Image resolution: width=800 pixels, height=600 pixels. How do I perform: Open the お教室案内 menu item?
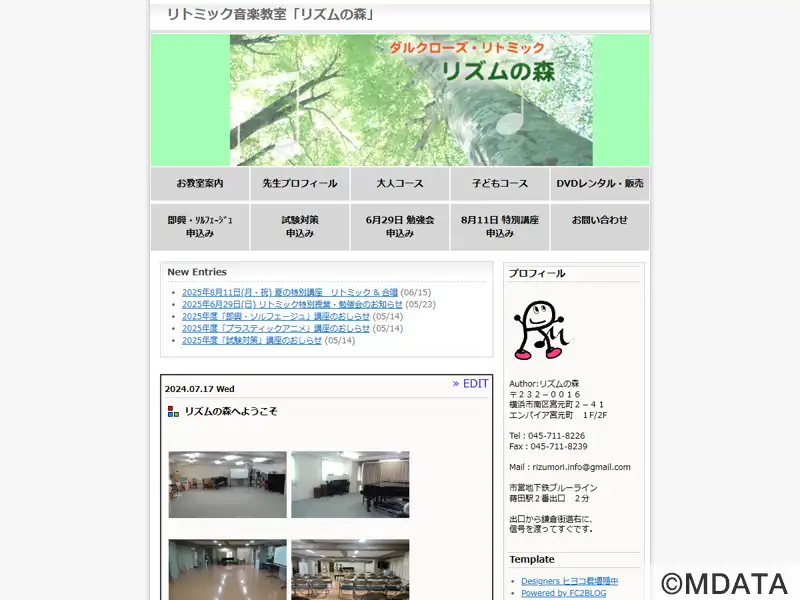(200, 184)
